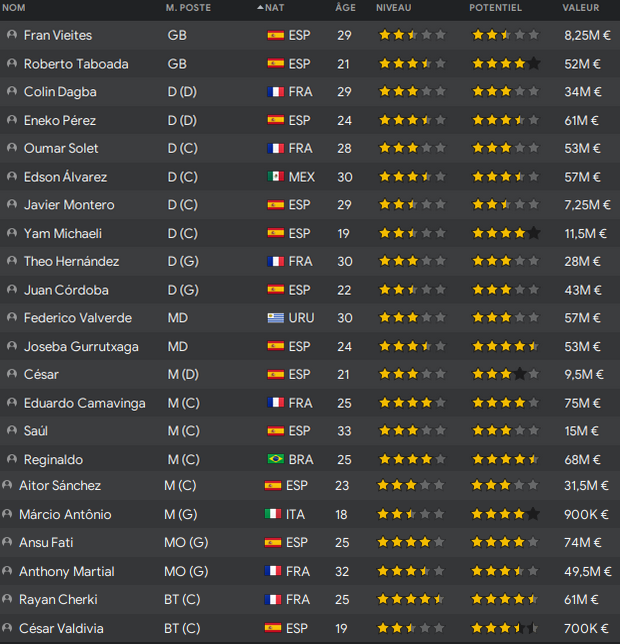620x644 pixels.
Task: Click the Uruguay flag for Federico Valverde
Action: click(275, 318)
